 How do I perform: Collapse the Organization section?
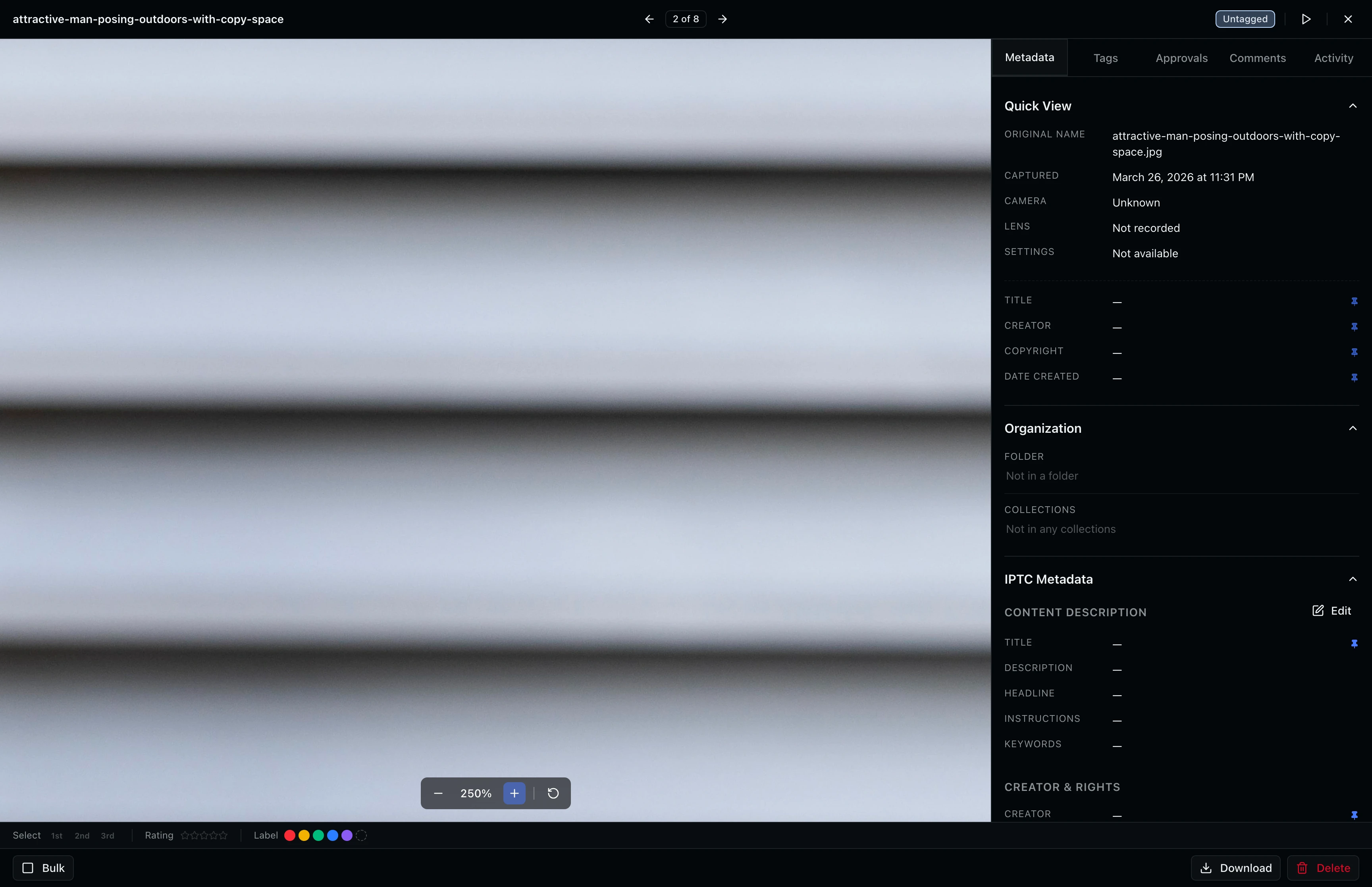(1353, 428)
